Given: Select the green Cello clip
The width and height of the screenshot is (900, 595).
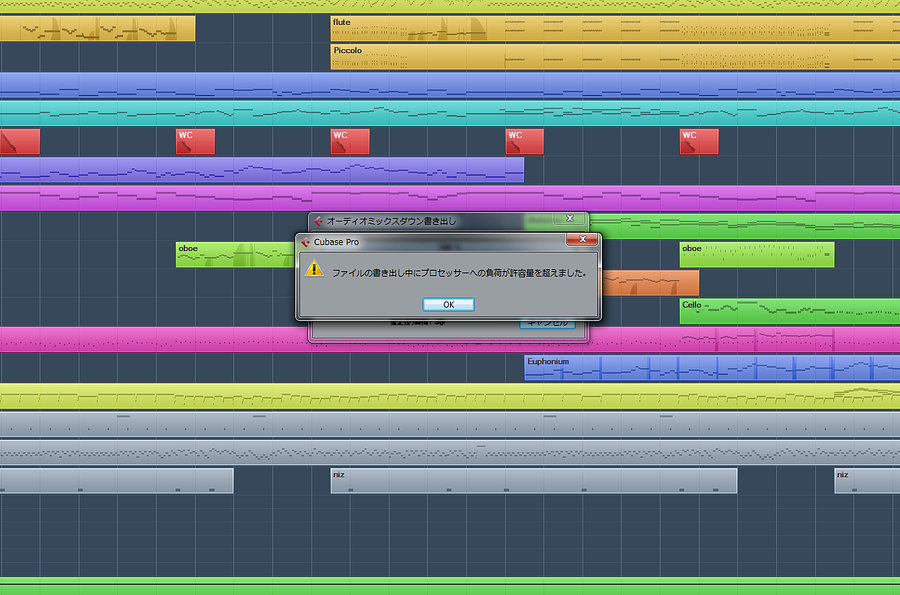Looking at the screenshot, I should (x=790, y=312).
